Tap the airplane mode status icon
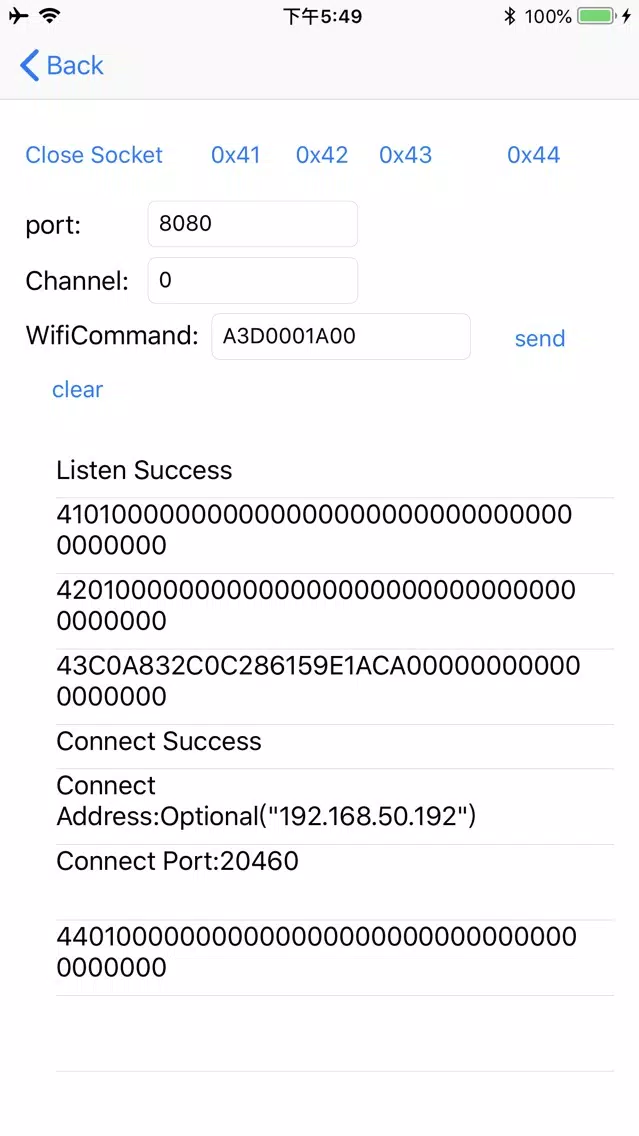 tap(18, 16)
